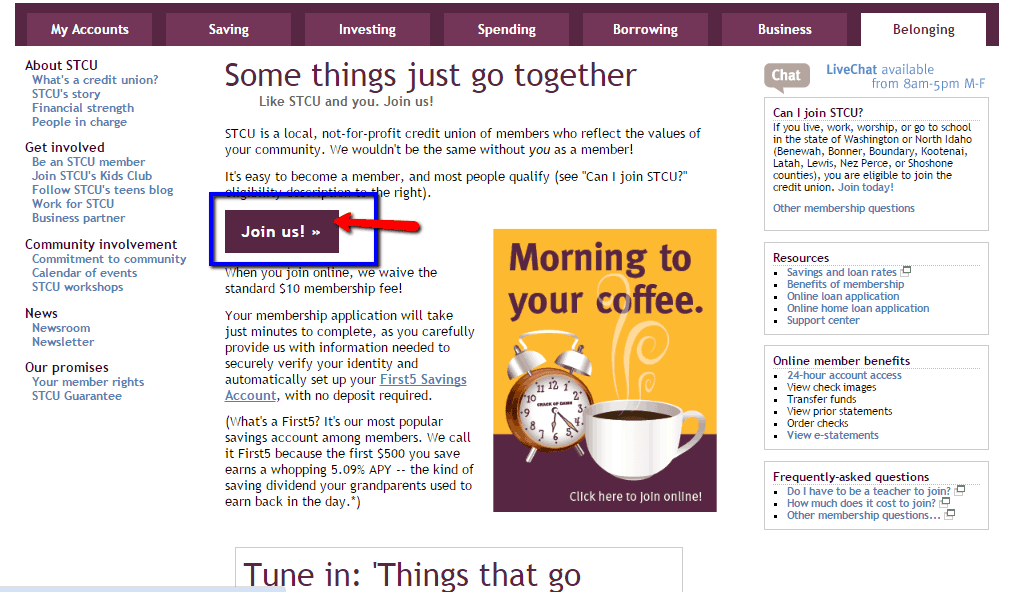Open the Investing tab

[x=367, y=29]
